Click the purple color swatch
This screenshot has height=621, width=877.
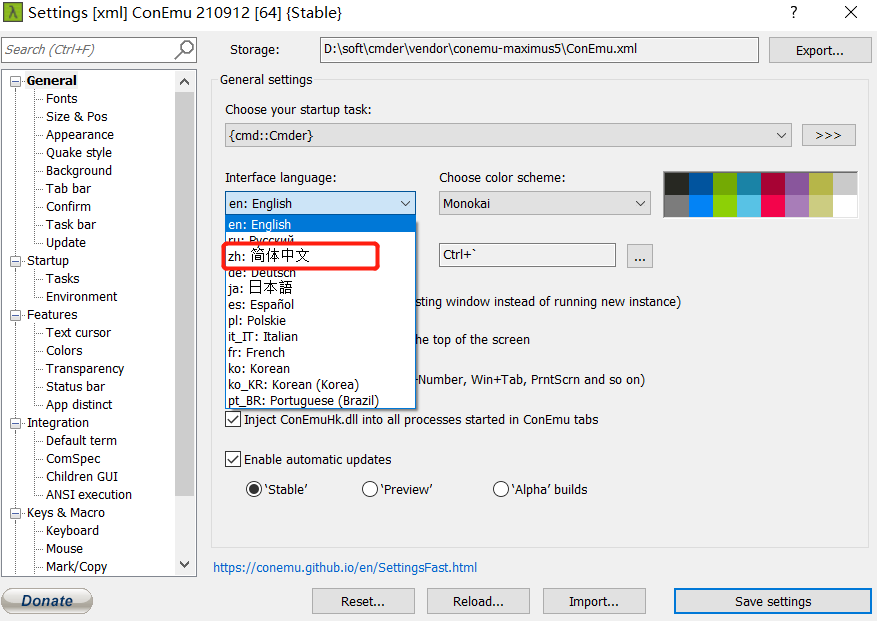point(797,184)
